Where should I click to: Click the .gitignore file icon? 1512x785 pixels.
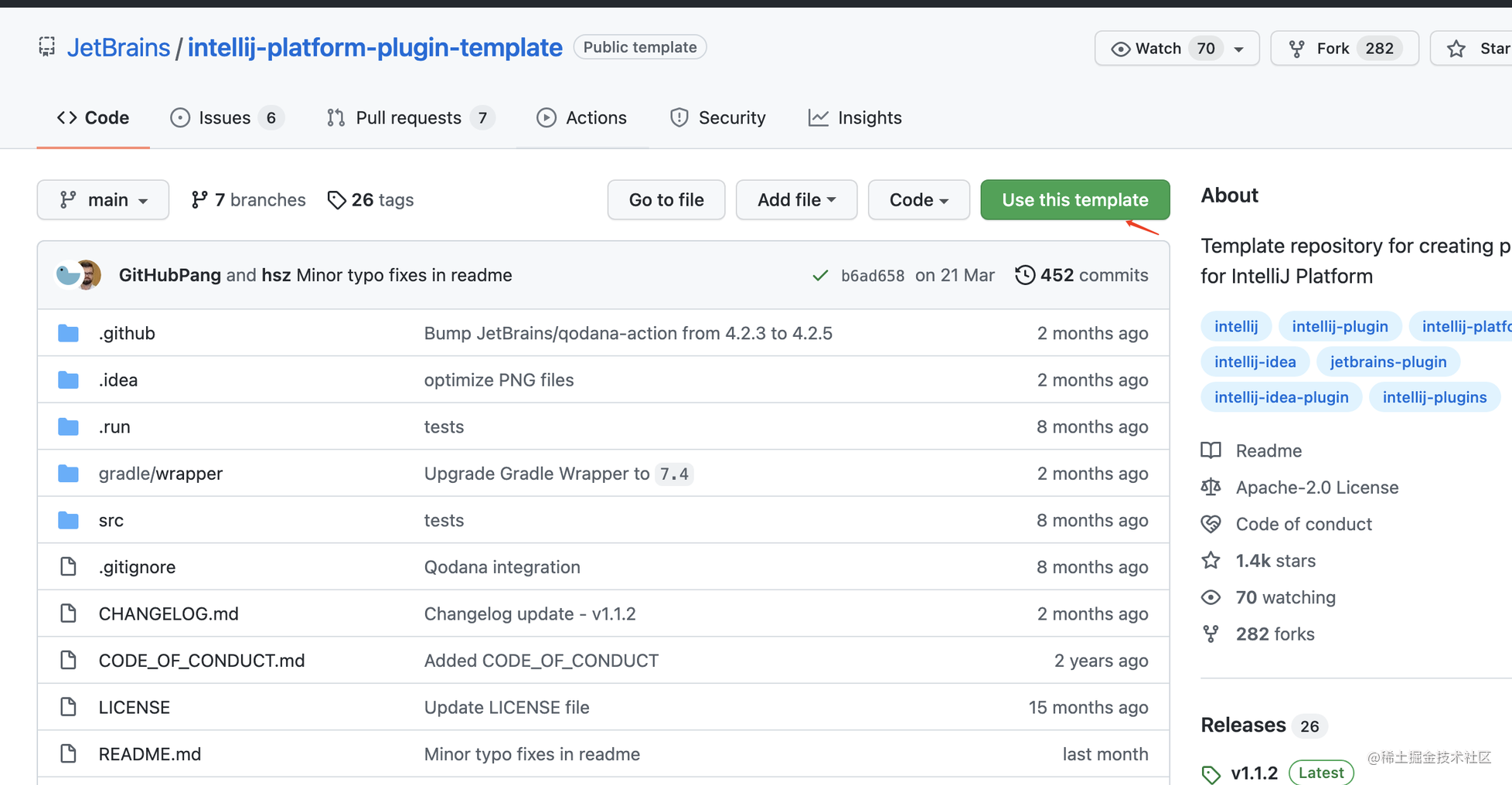coord(68,567)
